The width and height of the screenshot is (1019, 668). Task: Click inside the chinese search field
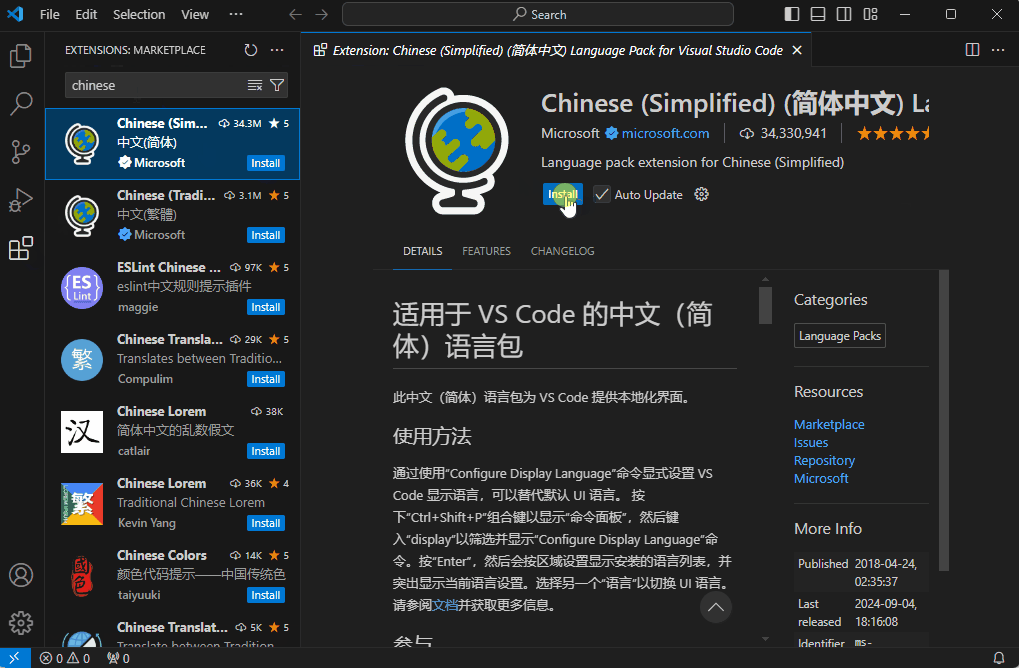[150, 86]
